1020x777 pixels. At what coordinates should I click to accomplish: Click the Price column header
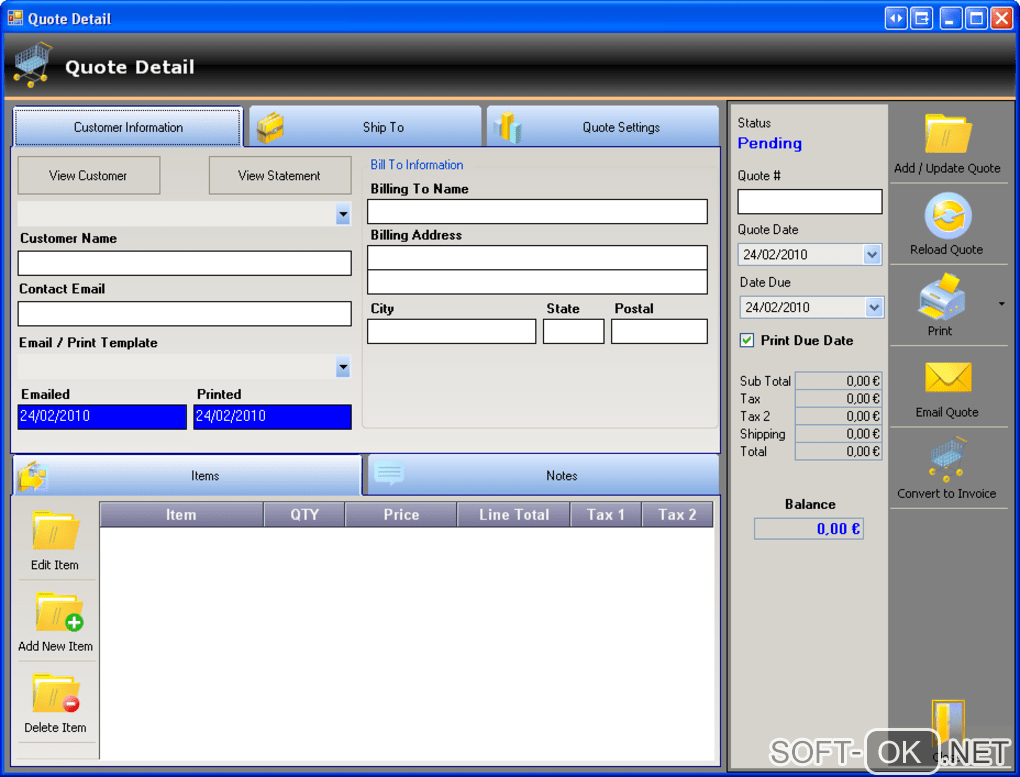(401, 515)
